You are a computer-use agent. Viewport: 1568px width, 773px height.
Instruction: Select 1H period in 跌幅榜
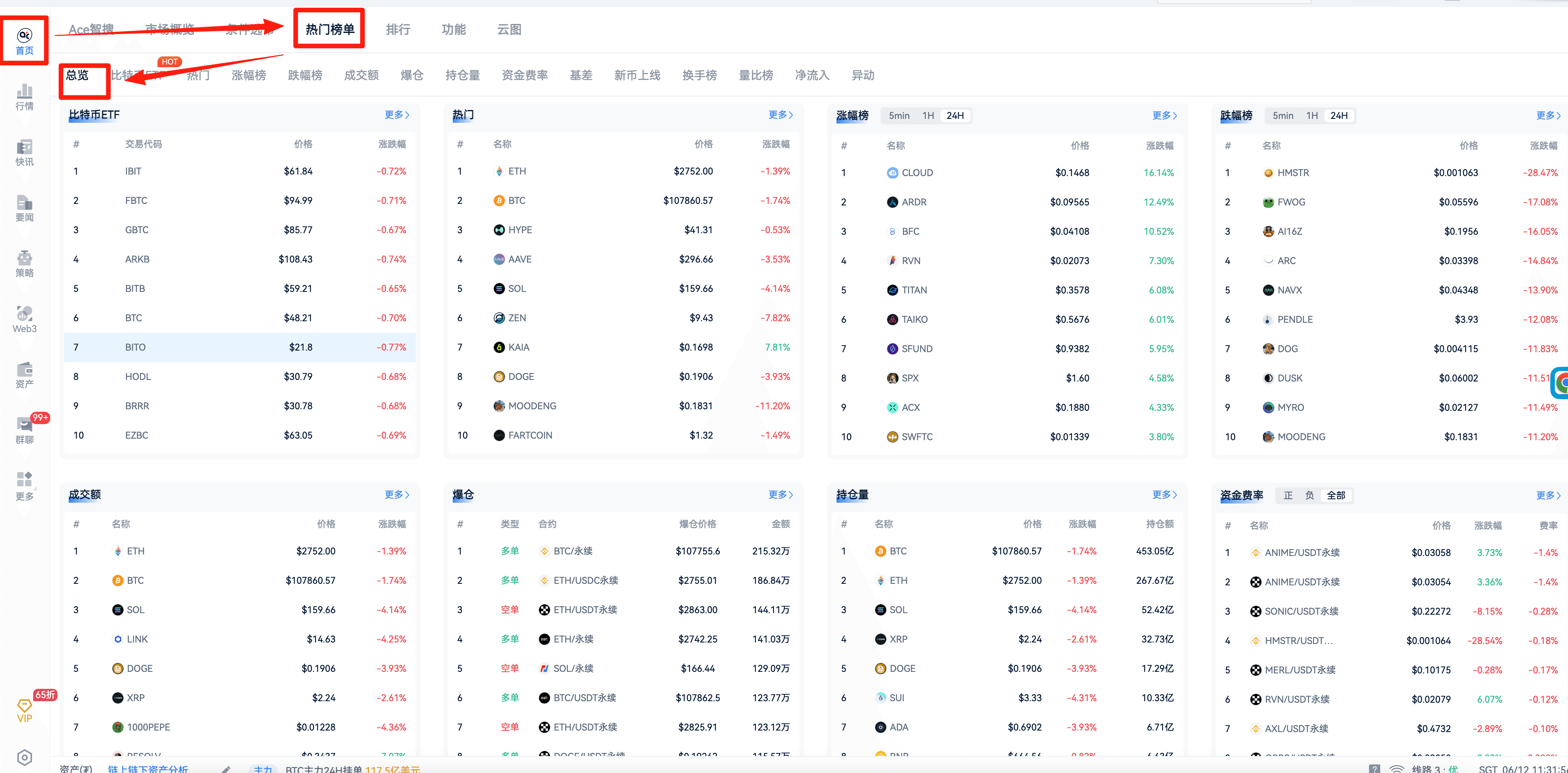coord(1312,116)
